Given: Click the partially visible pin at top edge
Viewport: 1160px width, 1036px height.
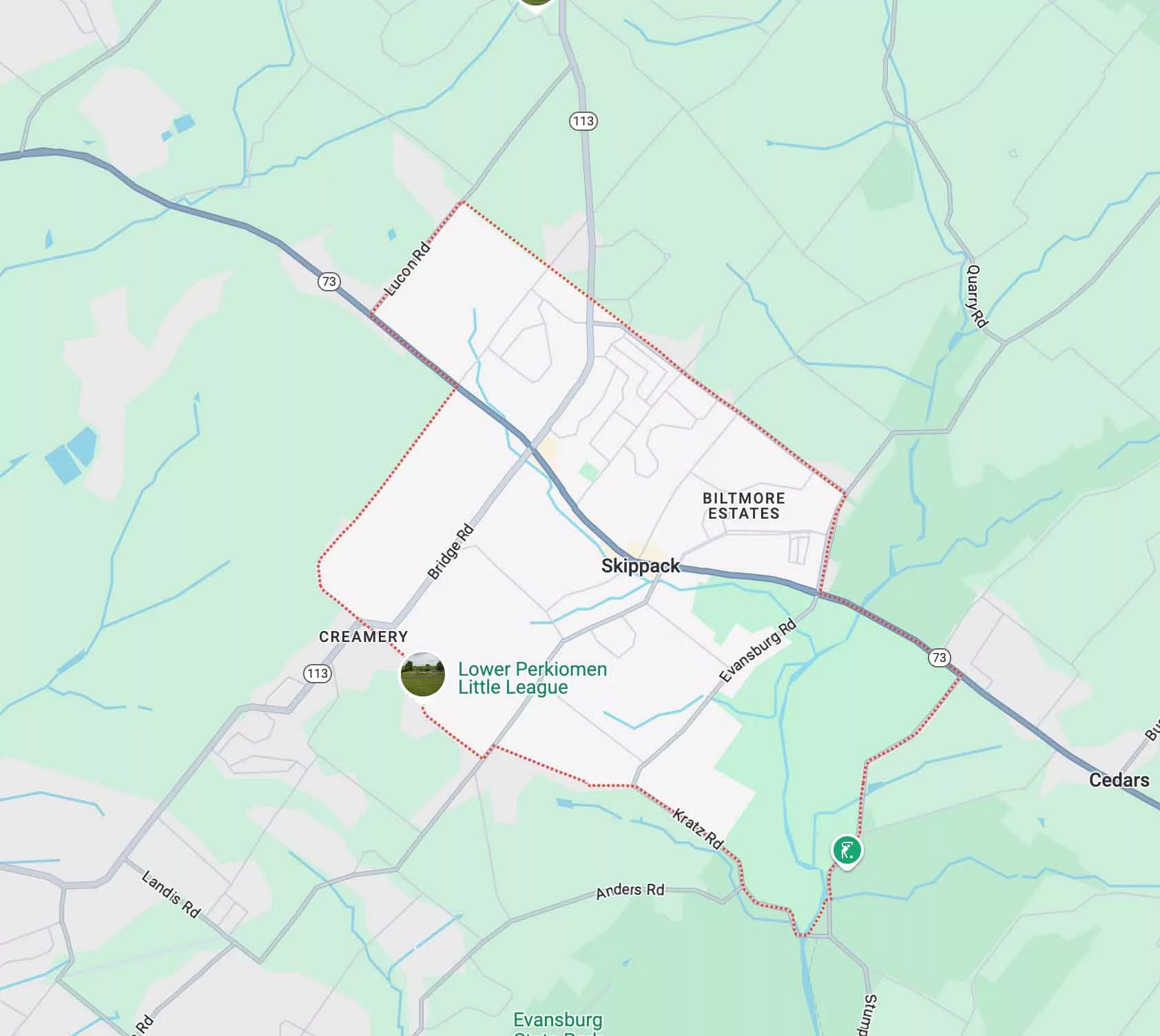Looking at the screenshot, I should [537, 3].
